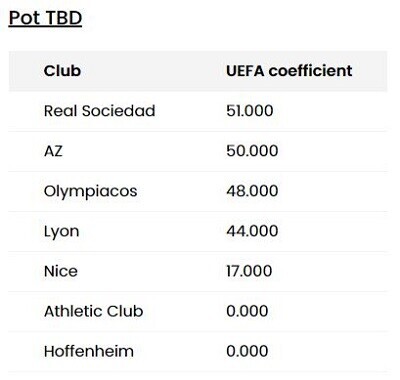
Task: Click Real Sociedad's 51.000 coefficient
Action: [250, 111]
